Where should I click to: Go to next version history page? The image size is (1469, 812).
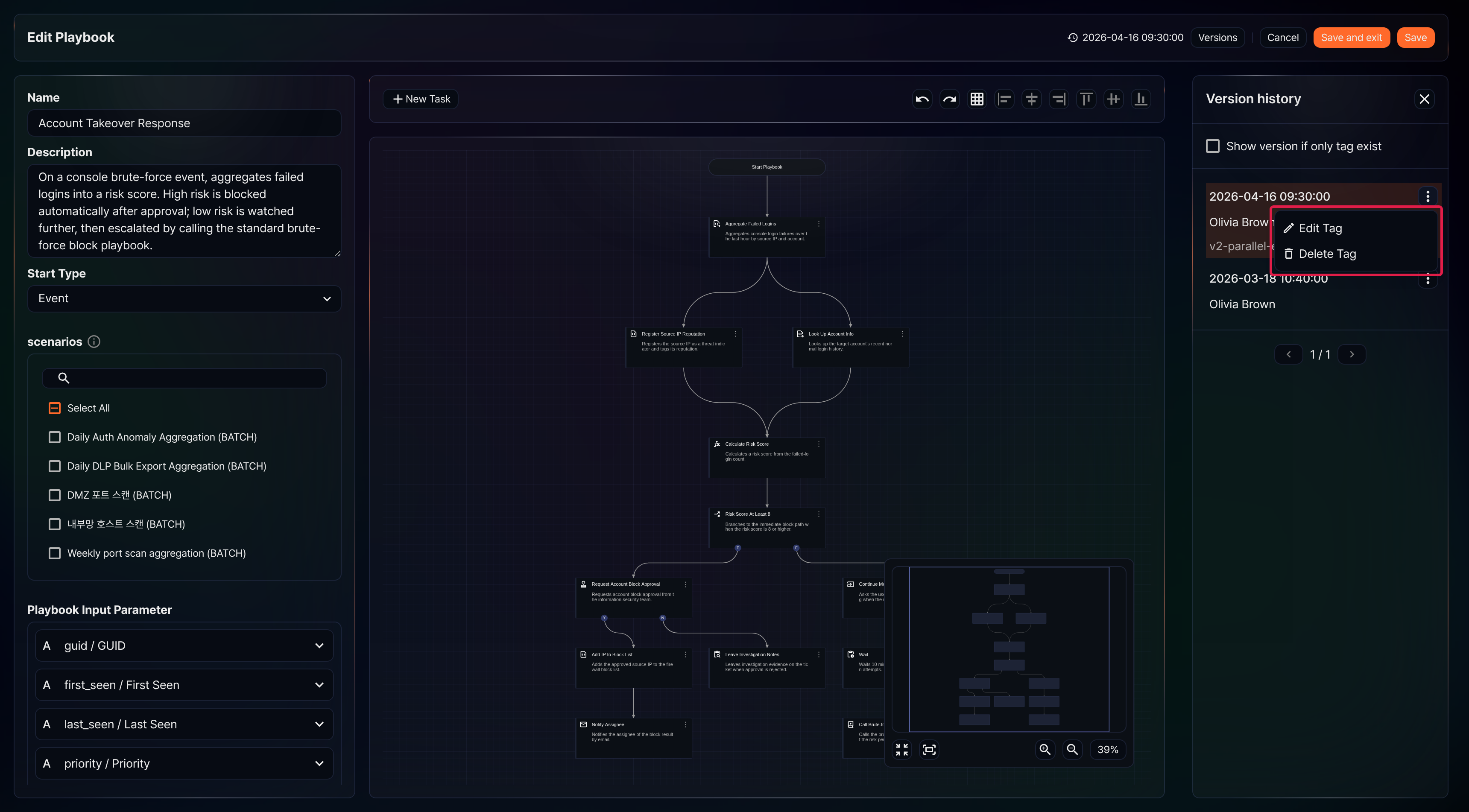(x=1352, y=355)
